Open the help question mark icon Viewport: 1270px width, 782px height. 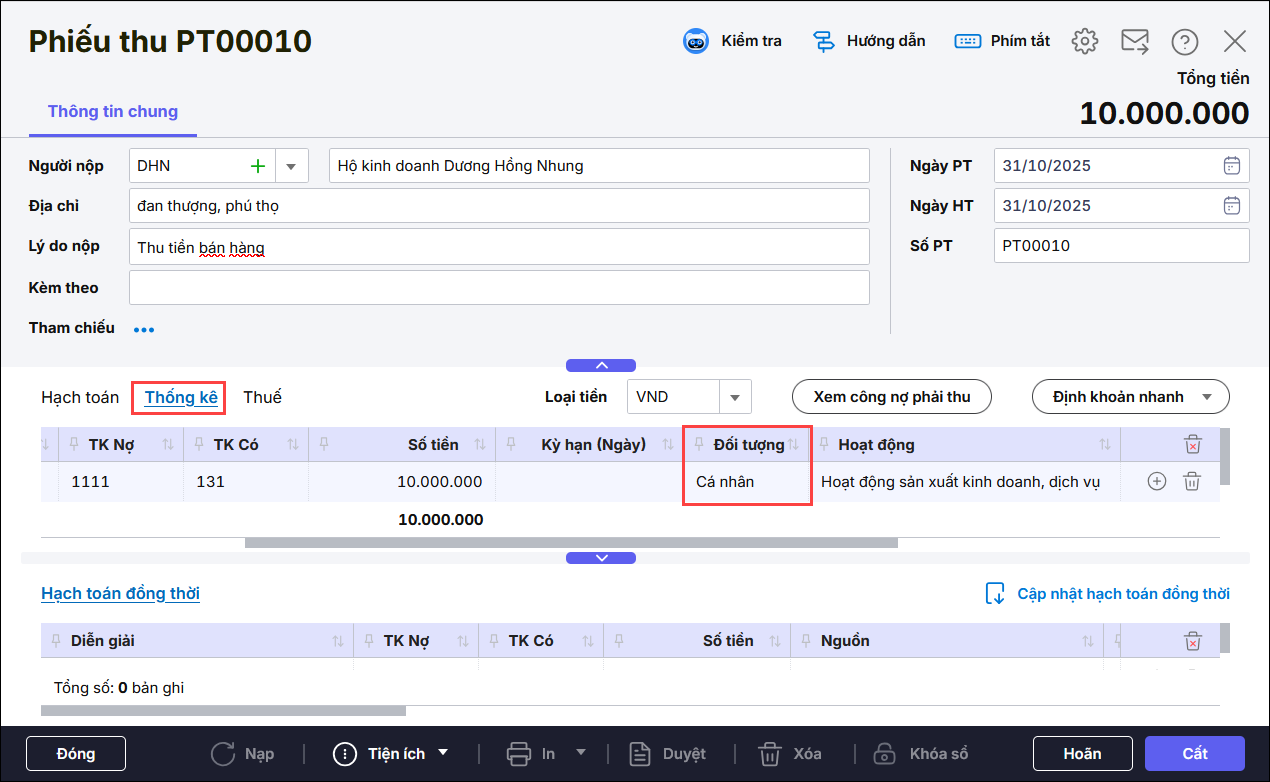[x=1185, y=41]
